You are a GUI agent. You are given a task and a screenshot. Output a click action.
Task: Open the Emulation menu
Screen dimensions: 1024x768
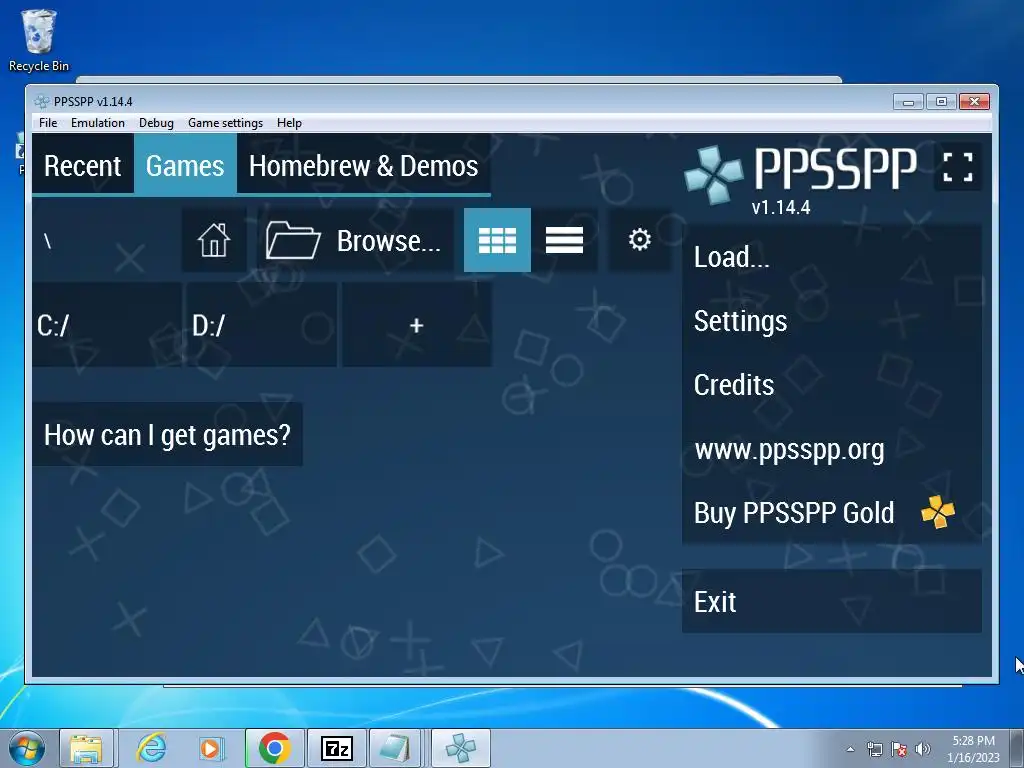[98, 123]
